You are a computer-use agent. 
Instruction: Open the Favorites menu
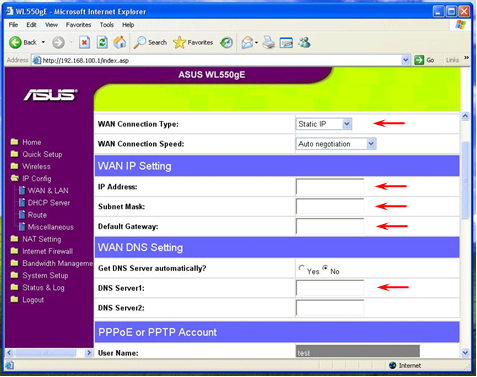79,25
